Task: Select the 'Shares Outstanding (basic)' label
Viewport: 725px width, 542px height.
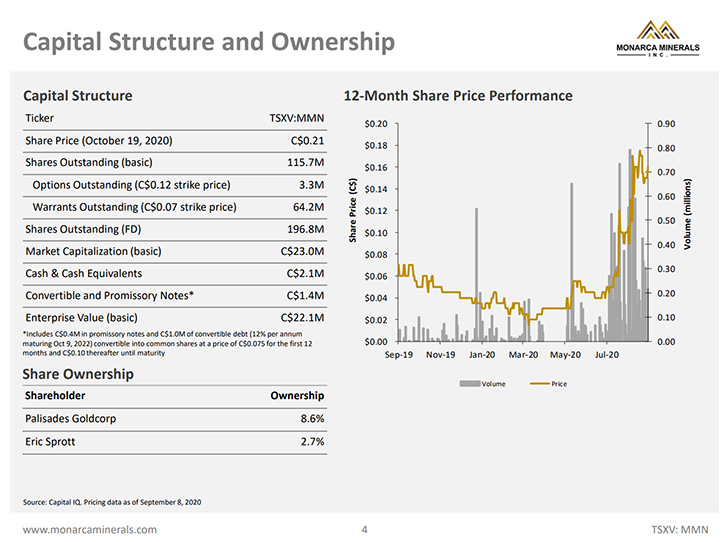Action: tap(89, 163)
